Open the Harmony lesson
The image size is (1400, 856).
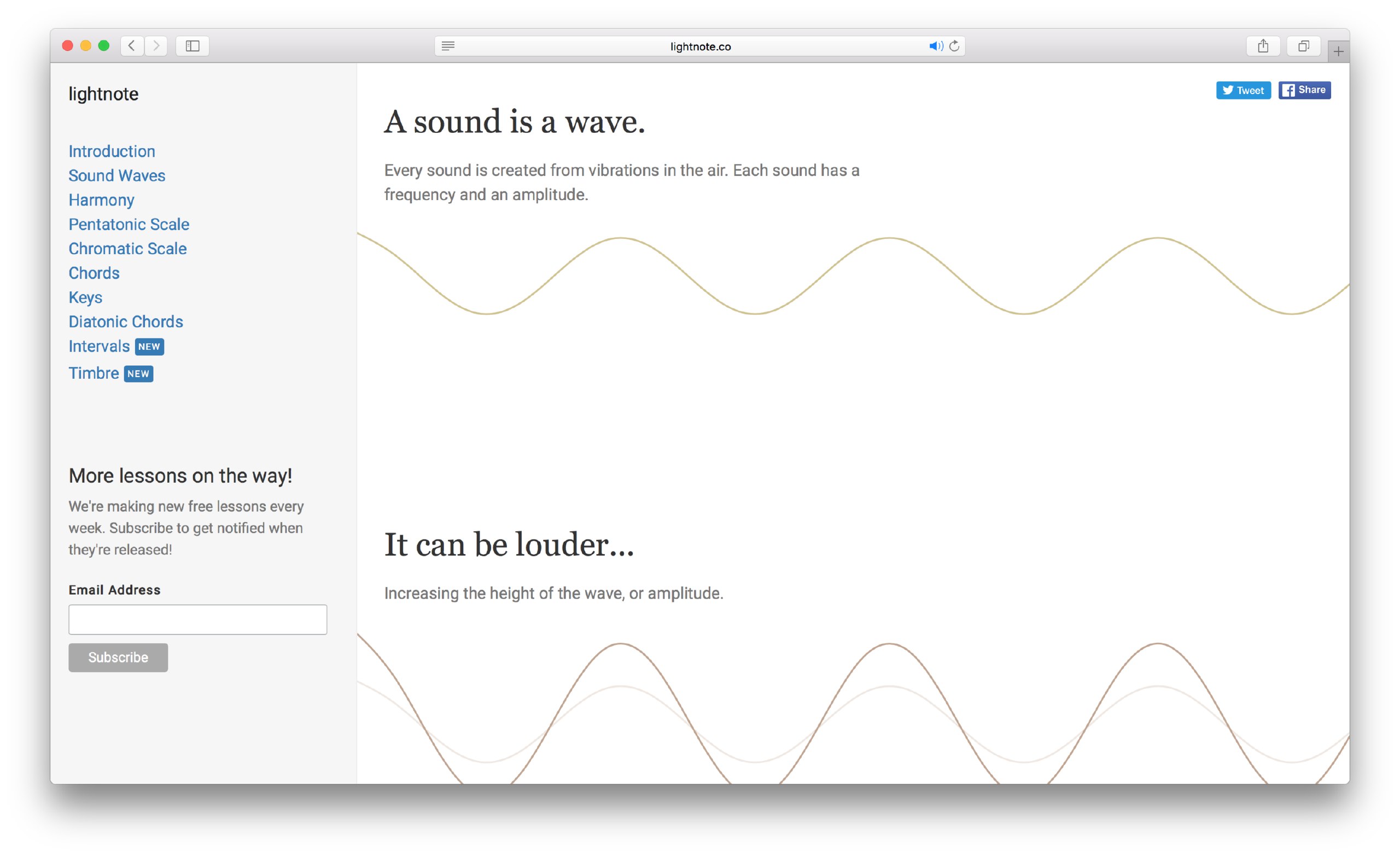coord(102,200)
